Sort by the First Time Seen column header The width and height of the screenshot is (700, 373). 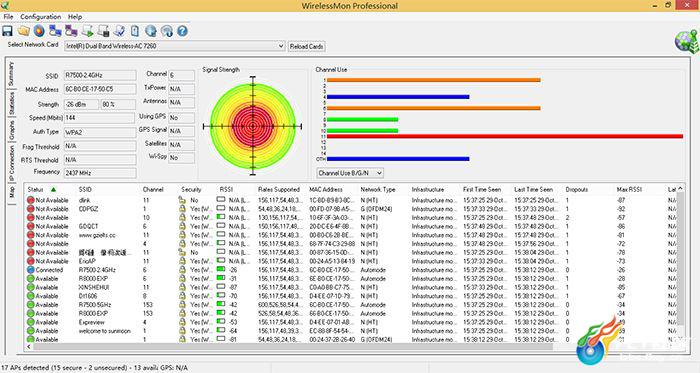point(482,190)
